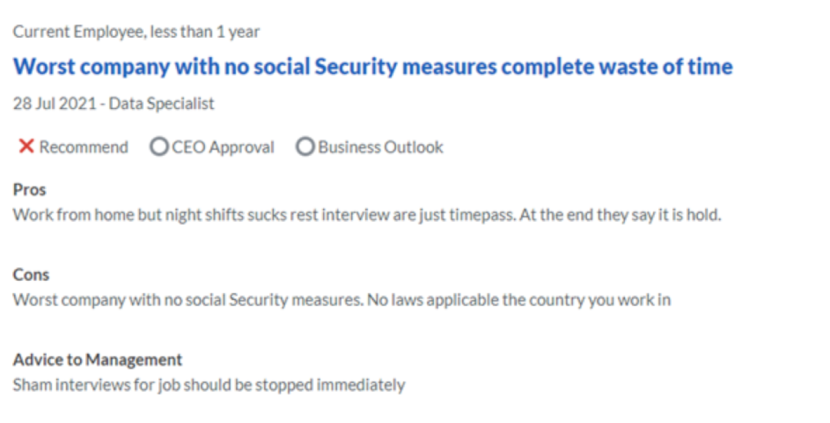The width and height of the screenshot is (830, 423).
Task: Click 'social Security measures' in the cons text
Action: (273, 300)
